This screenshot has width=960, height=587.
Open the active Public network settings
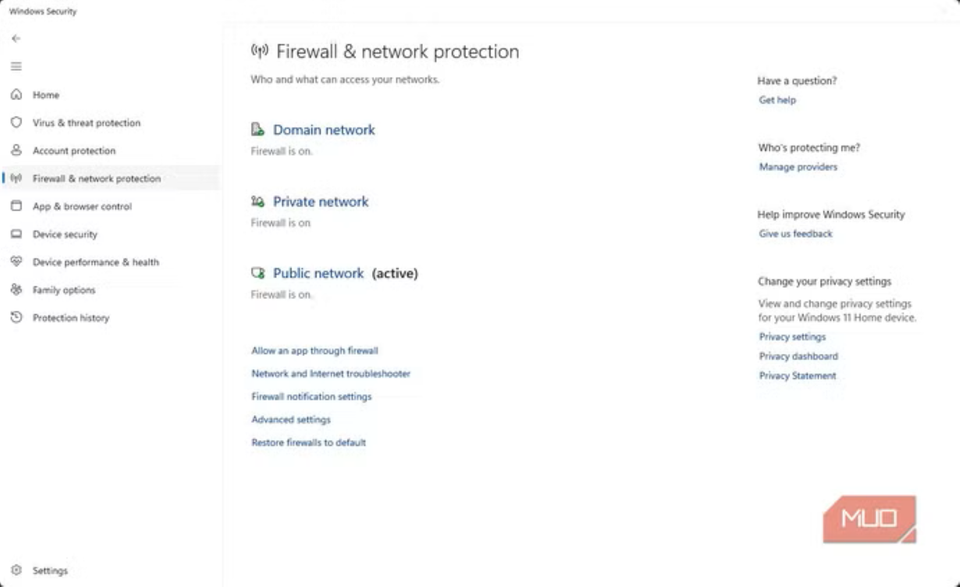click(x=318, y=273)
